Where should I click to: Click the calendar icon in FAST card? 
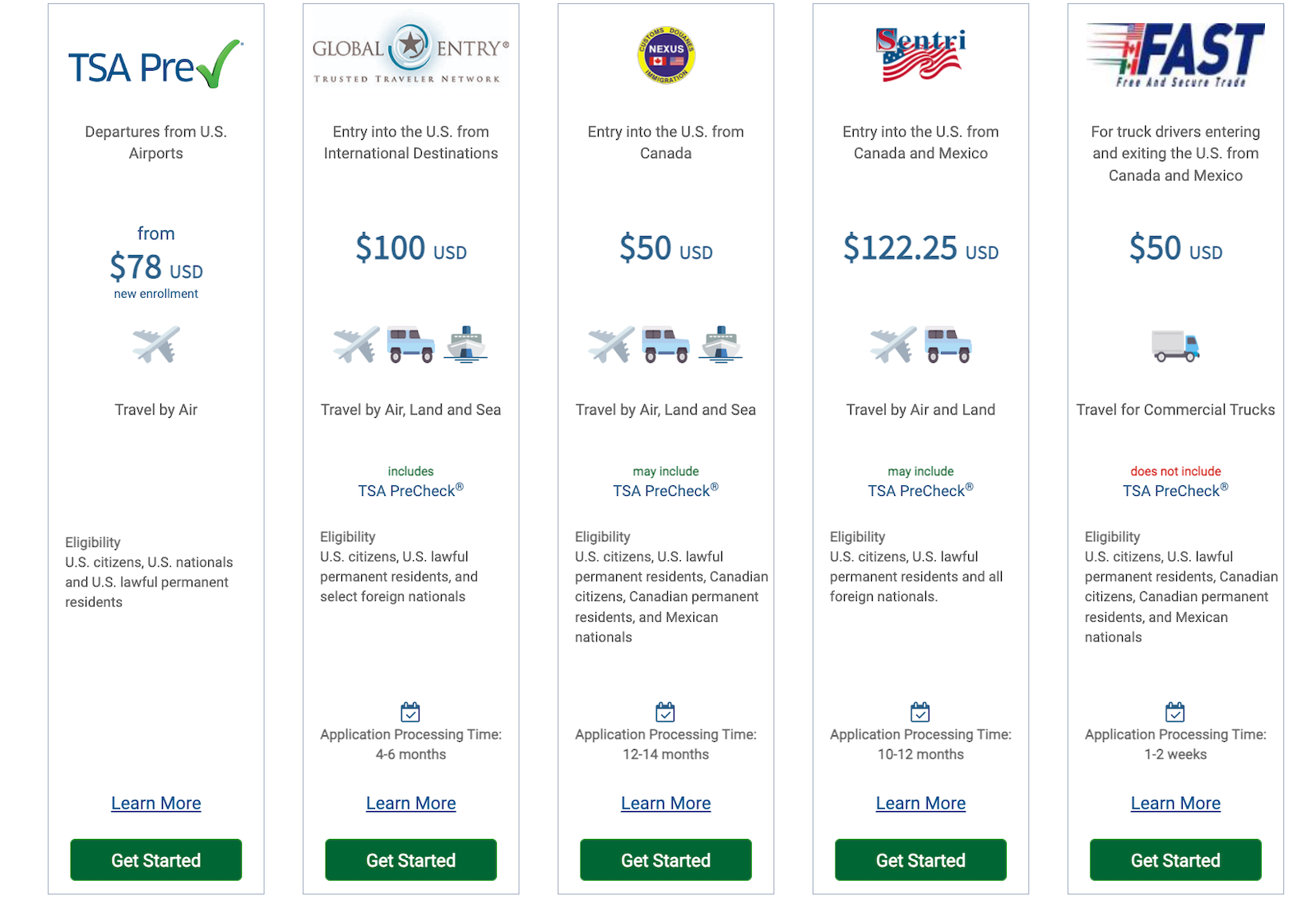(x=1175, y=711)
